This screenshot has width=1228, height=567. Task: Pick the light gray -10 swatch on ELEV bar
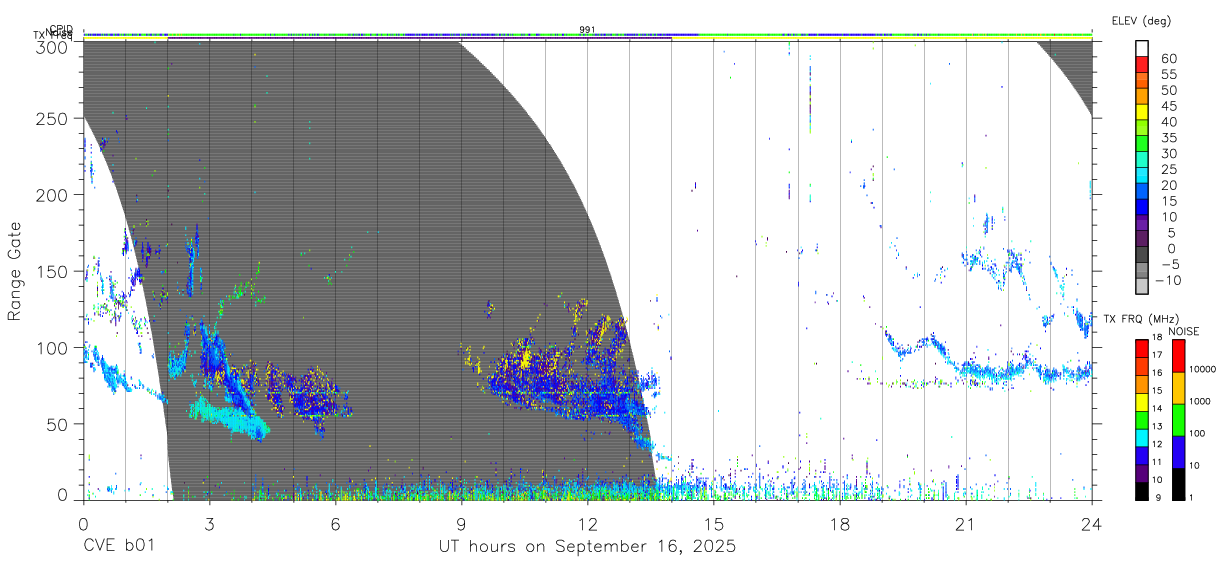[x=1142, y=284]
